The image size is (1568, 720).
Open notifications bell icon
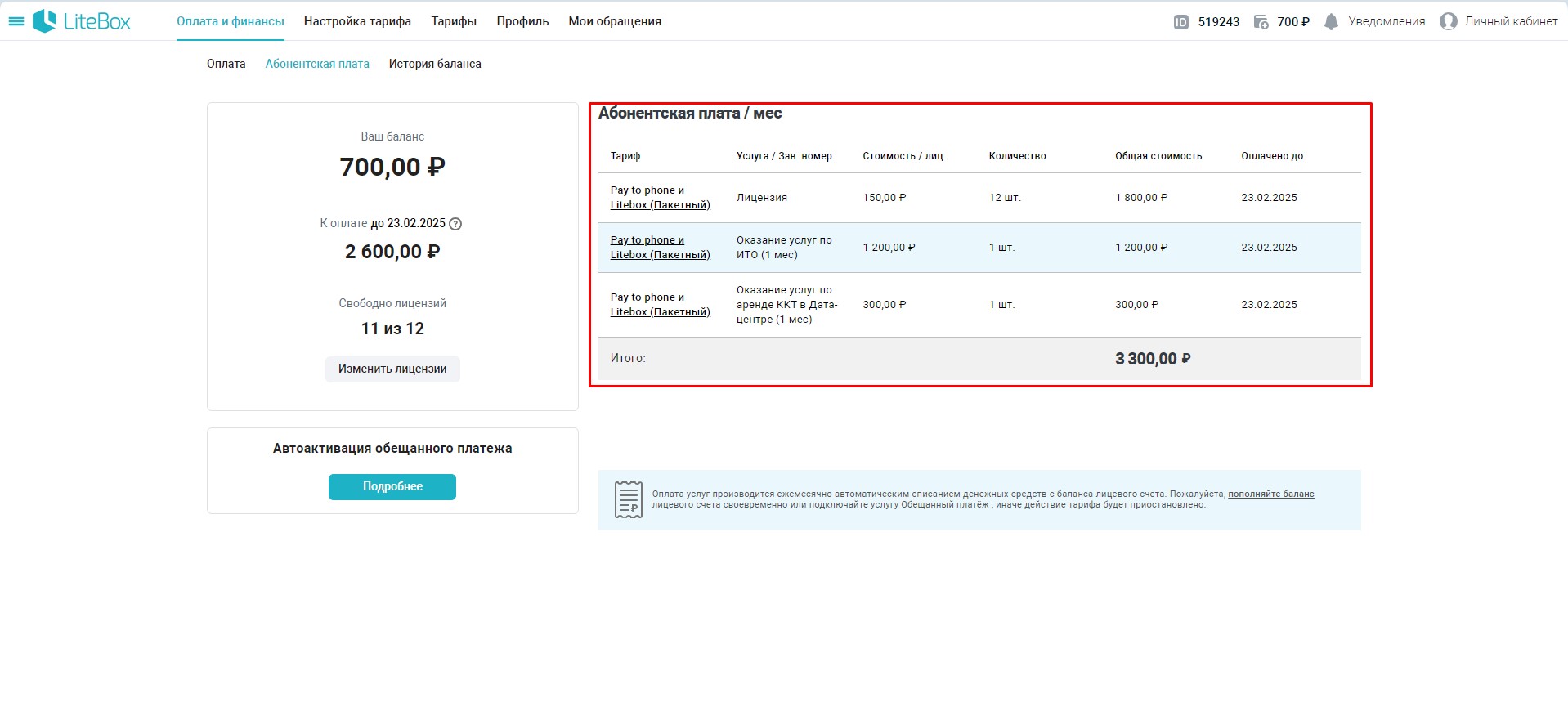click(x=1331, y=22)
